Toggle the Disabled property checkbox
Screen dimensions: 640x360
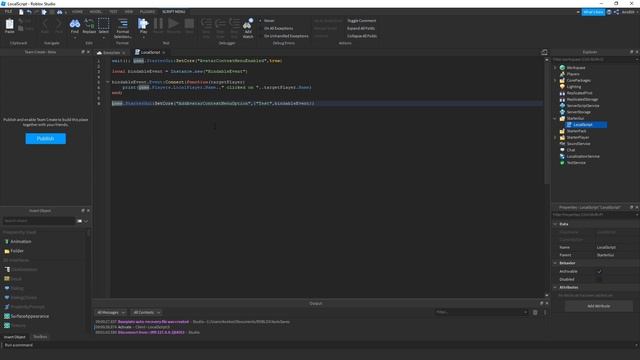click(599, 280)
